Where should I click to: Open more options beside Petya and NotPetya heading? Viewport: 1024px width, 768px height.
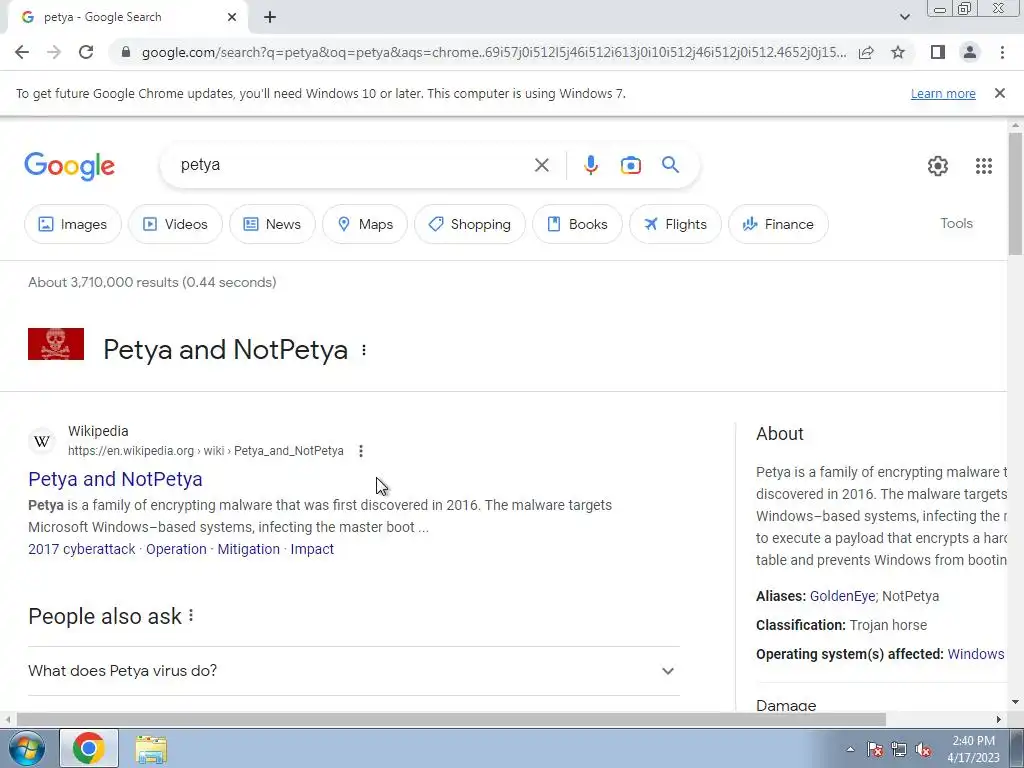pos(364,350)
